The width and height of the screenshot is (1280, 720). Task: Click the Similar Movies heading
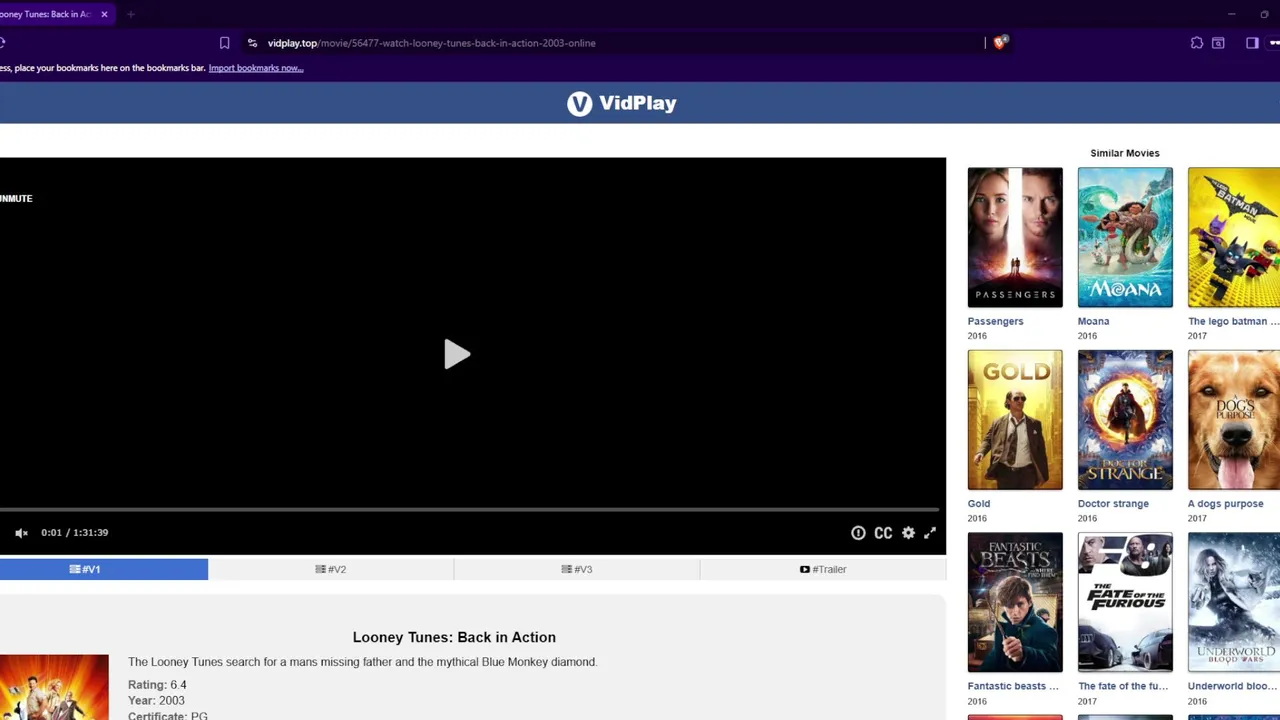tap(1125, 153)
